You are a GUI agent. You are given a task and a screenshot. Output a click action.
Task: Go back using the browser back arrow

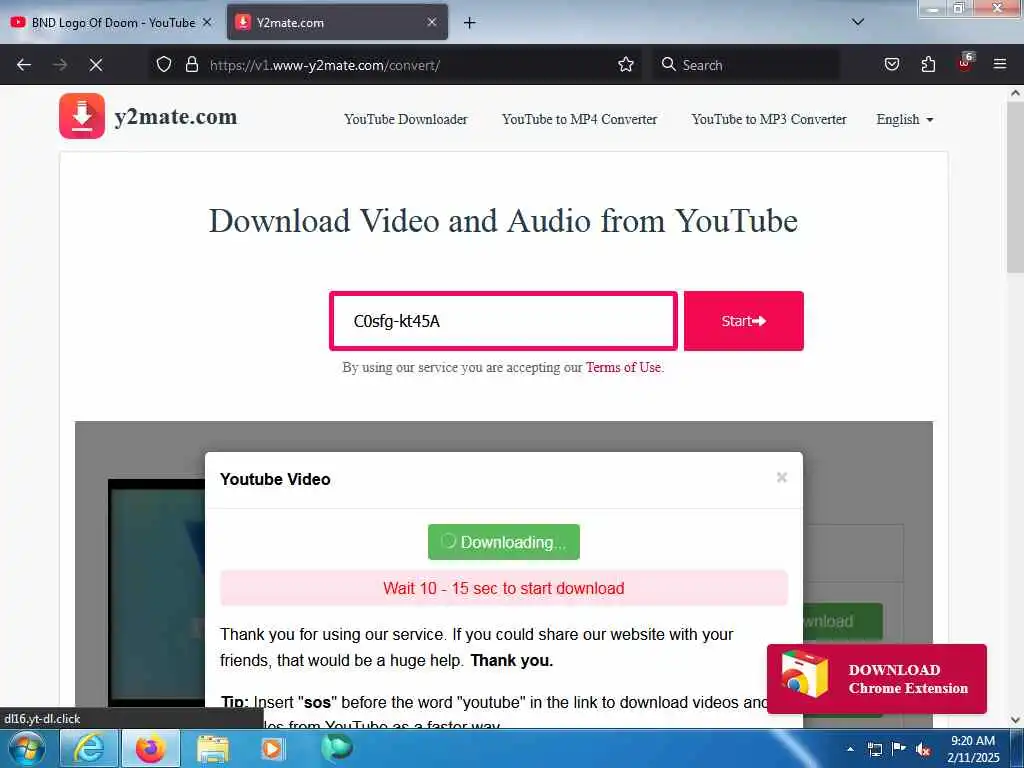coord(24,65)
